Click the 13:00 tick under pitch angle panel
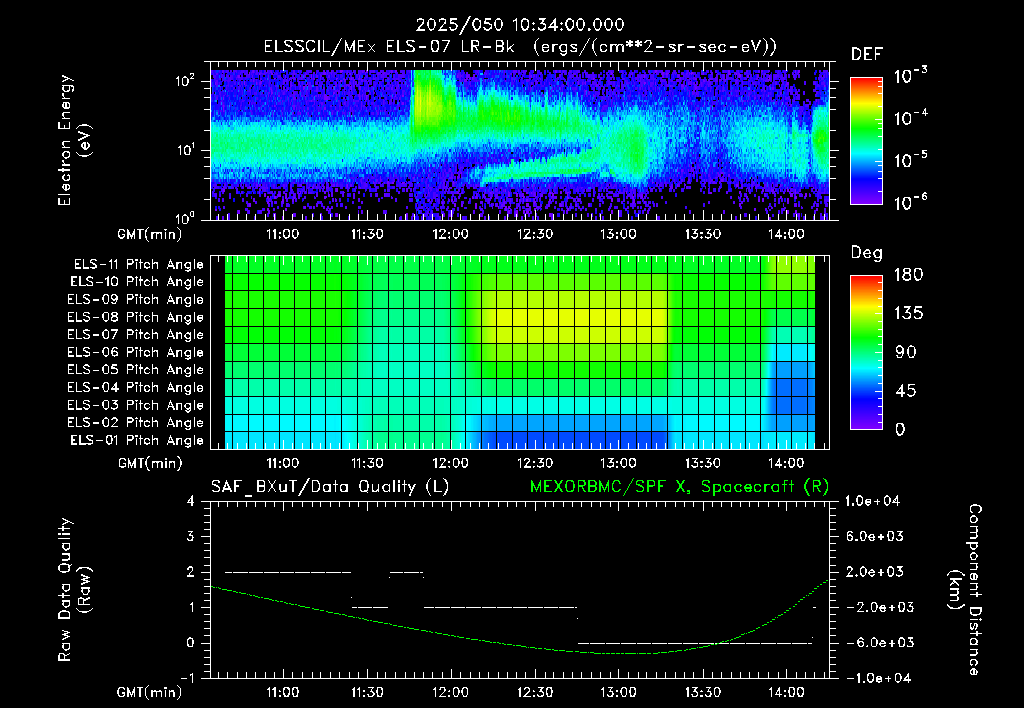 618,463
